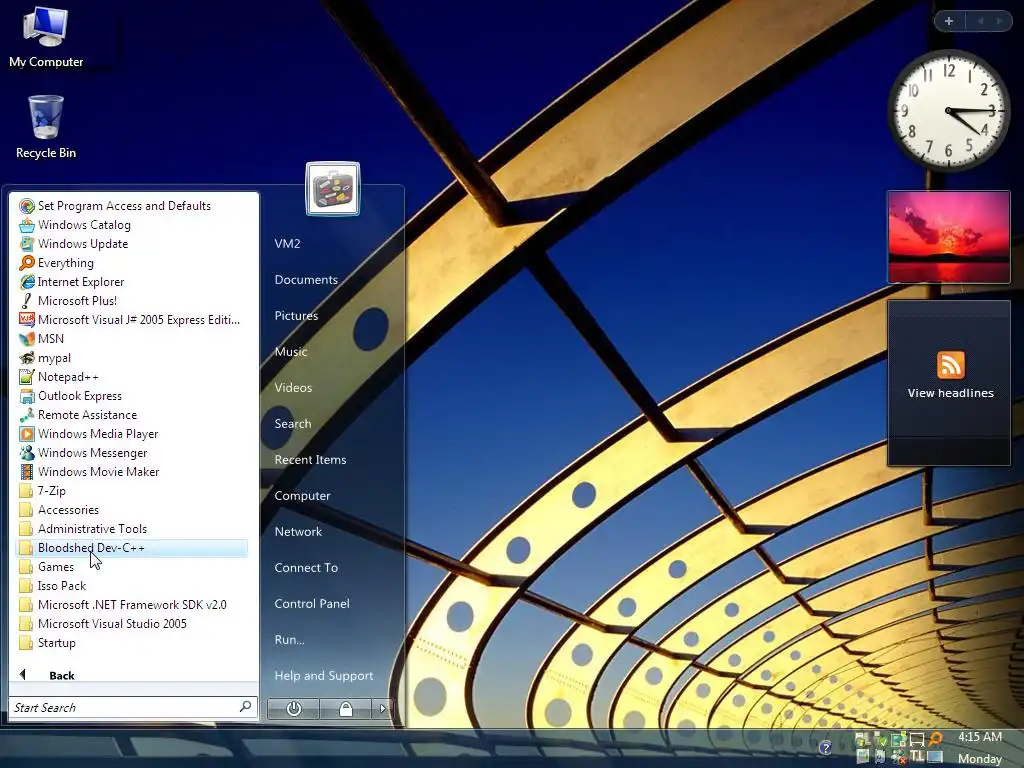This screenshot has height=768, width=1024.
Task: Launch Outlook Express
Action: (131, 396)
